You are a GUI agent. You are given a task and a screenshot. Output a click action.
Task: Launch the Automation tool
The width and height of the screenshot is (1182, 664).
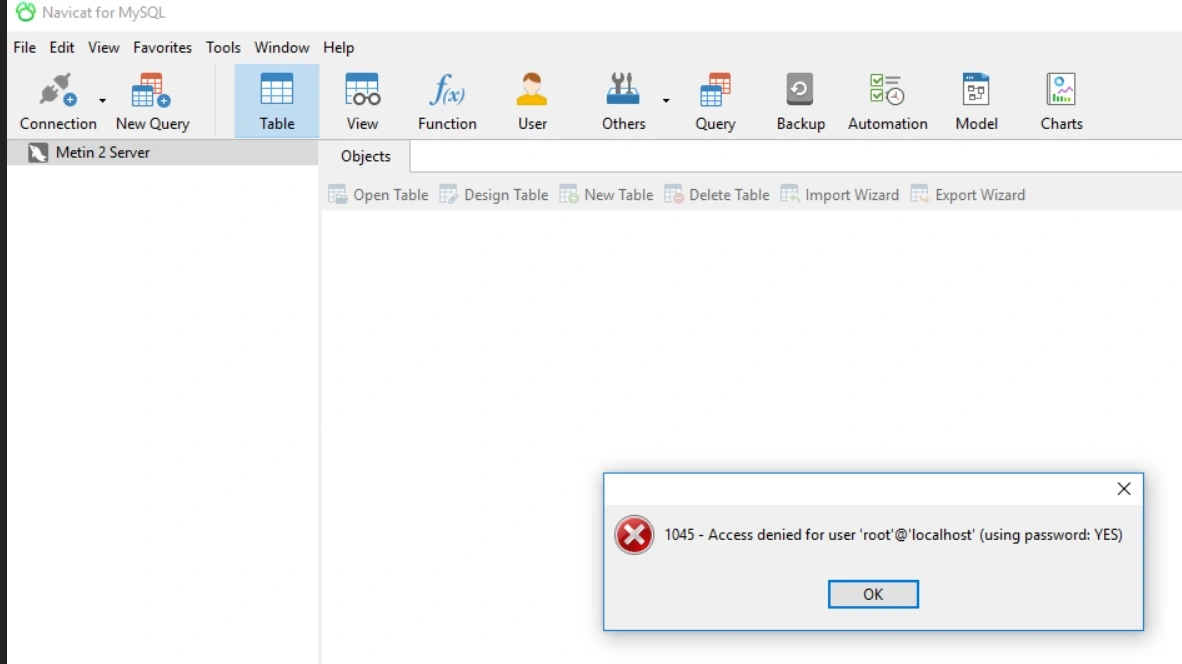coord(887,101)
